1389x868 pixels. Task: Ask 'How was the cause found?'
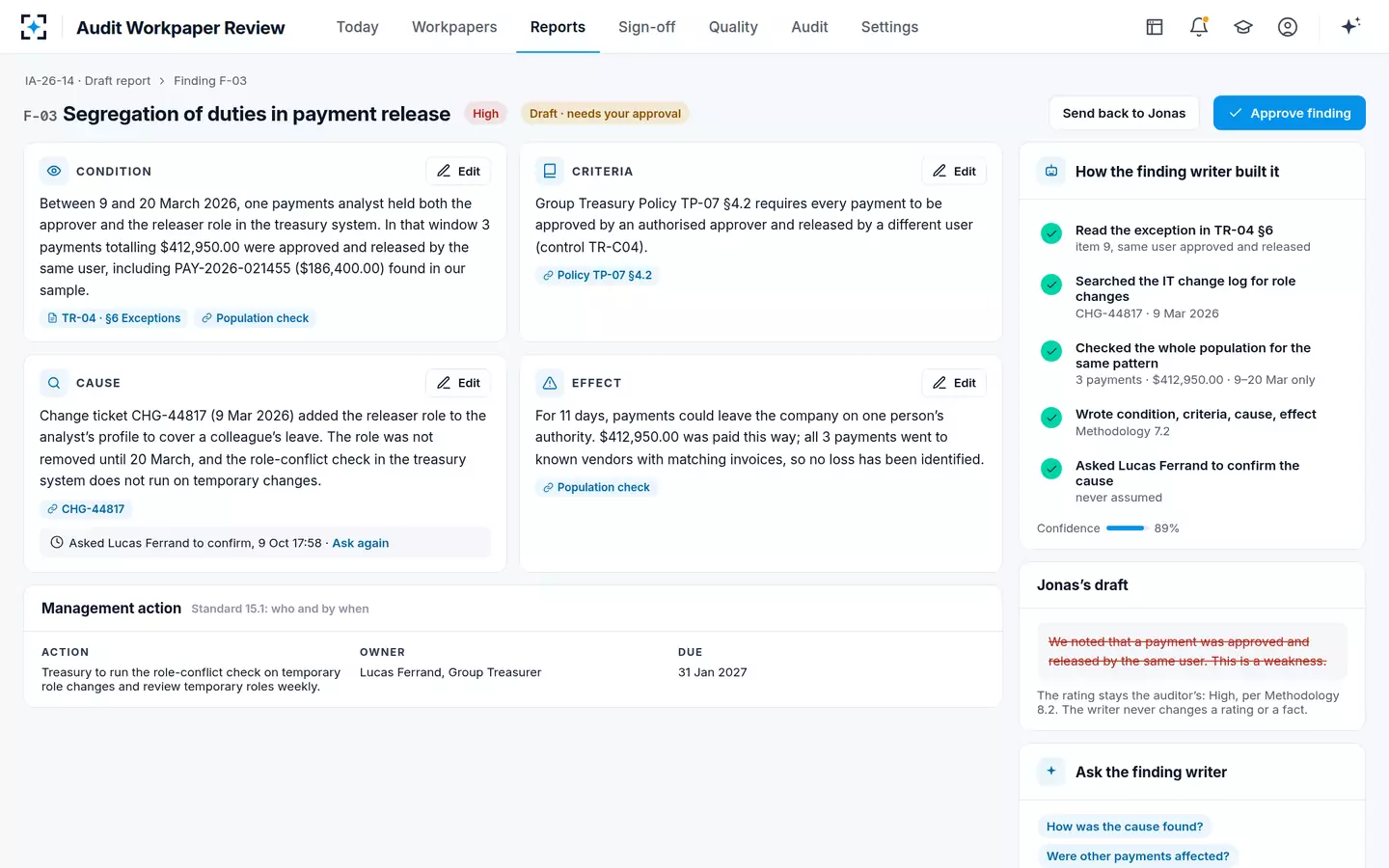coord(1125,827)
